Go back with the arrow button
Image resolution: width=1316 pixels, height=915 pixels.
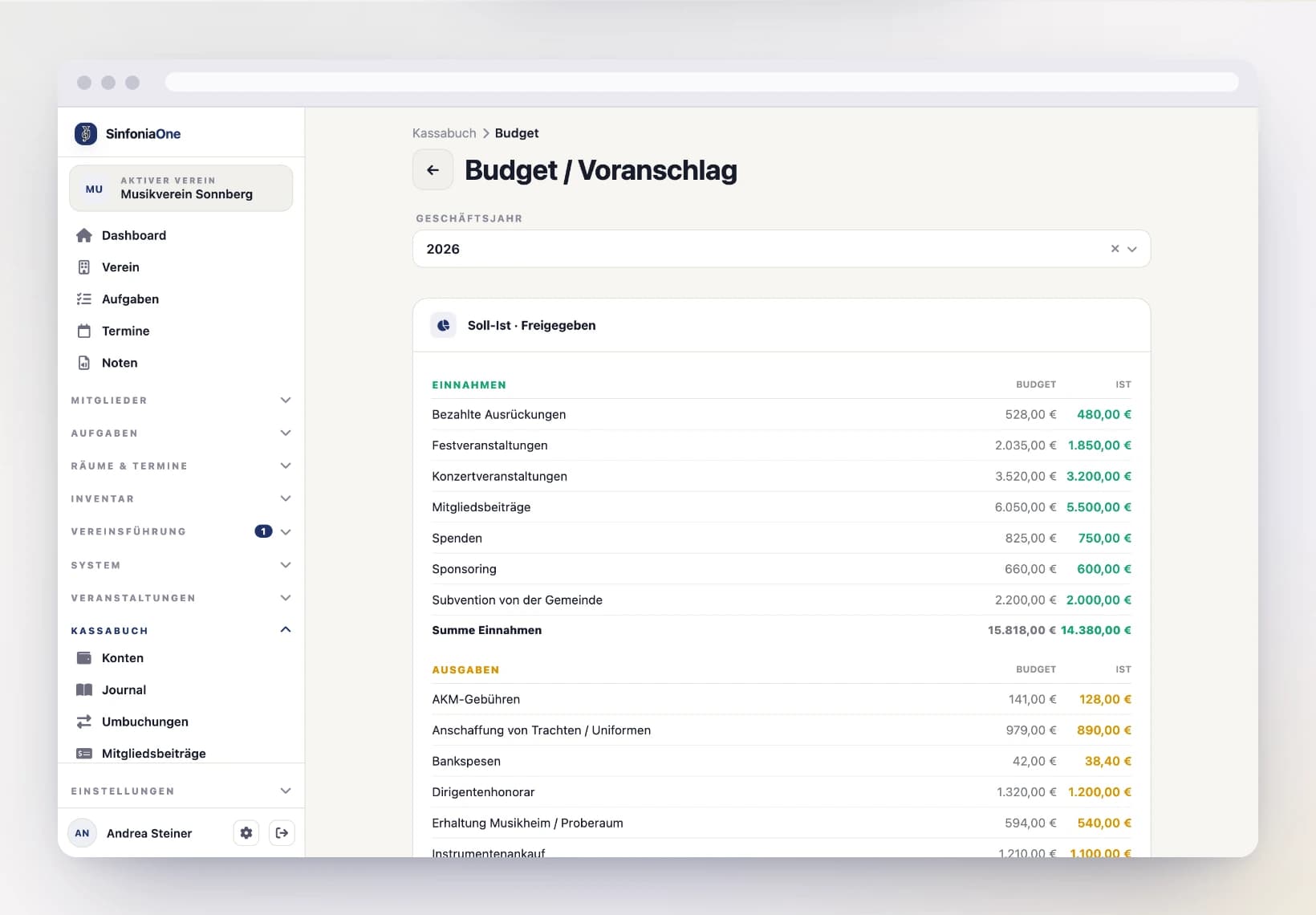433,170
